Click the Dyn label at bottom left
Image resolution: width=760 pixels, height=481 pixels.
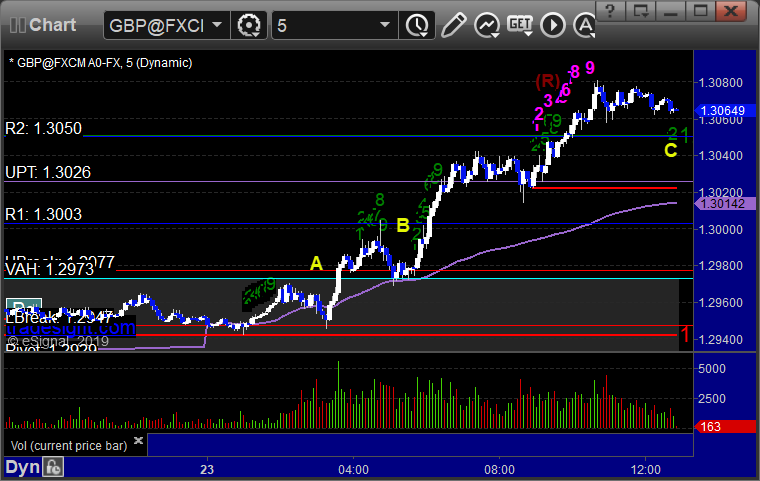(x=22, y=467)
